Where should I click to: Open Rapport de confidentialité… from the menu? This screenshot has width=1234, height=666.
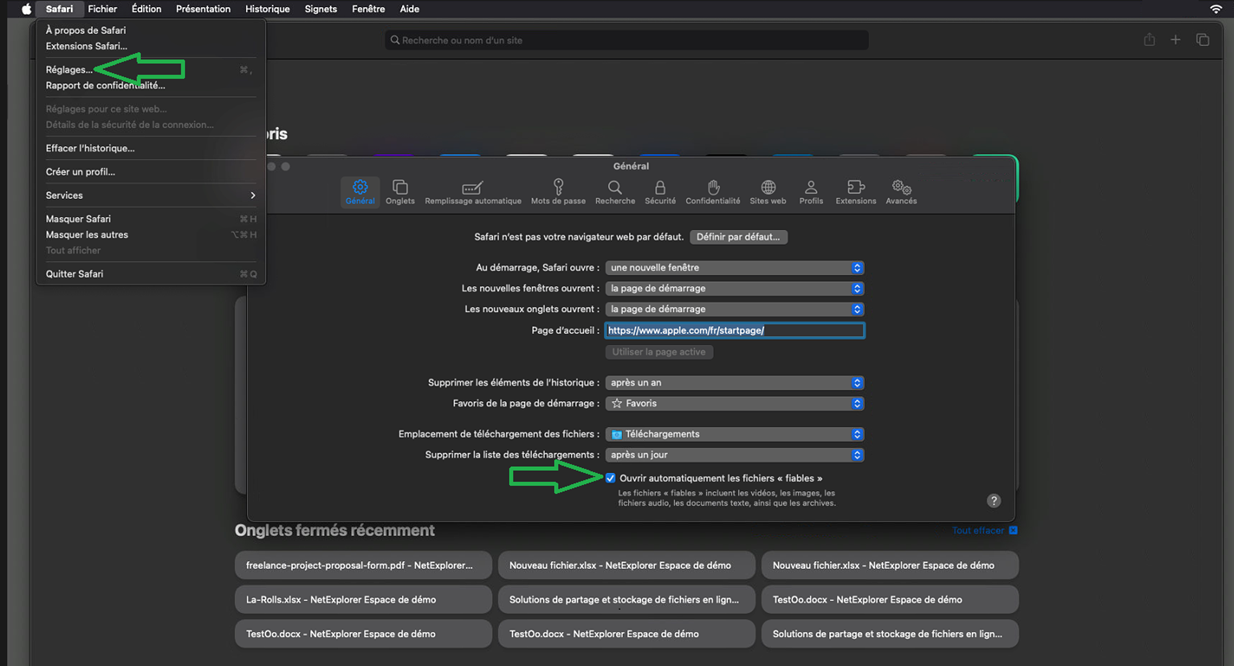point(150,85)
